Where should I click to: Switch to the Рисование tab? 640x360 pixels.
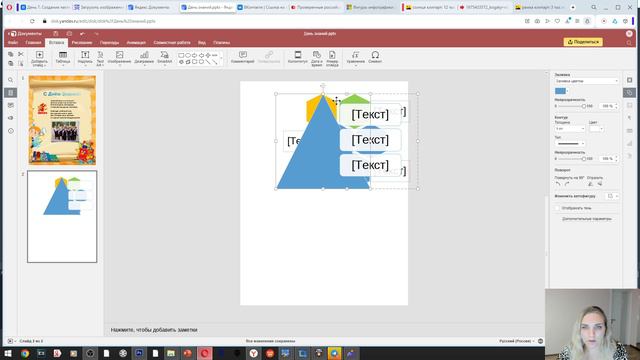(82, 42)
